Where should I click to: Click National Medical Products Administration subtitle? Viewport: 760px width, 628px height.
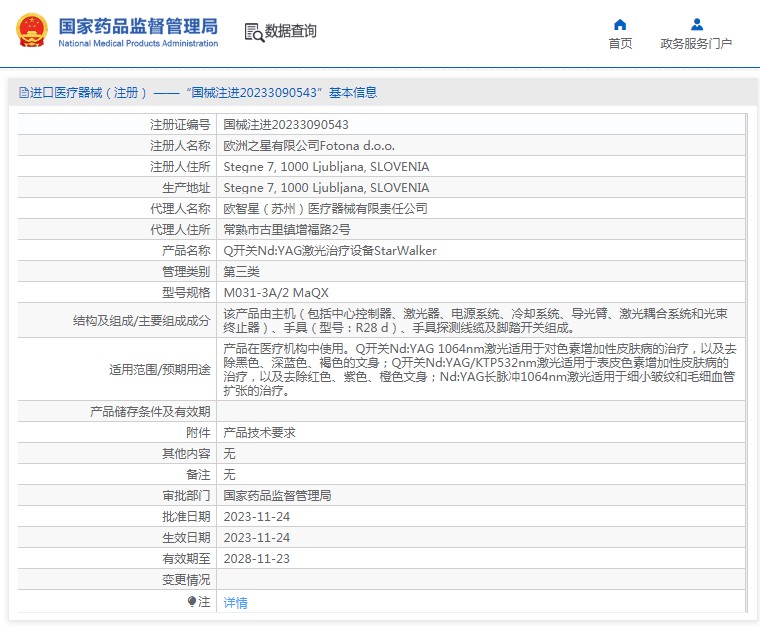(x=138, y=43)
